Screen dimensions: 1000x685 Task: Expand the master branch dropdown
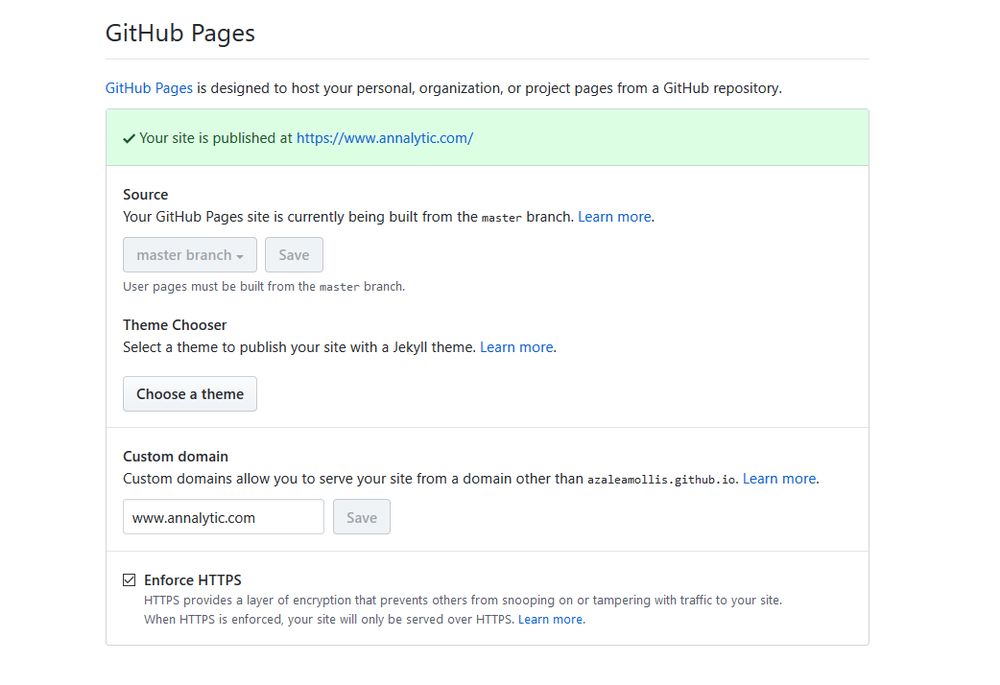[190, 255]
